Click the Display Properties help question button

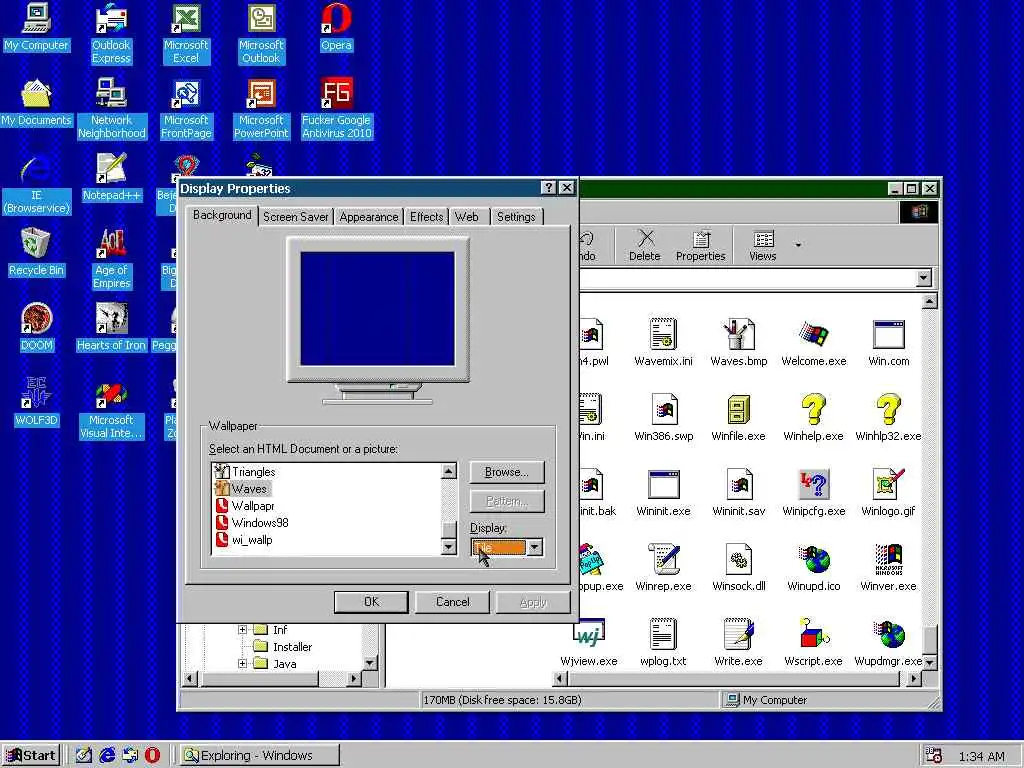(549, 188)
